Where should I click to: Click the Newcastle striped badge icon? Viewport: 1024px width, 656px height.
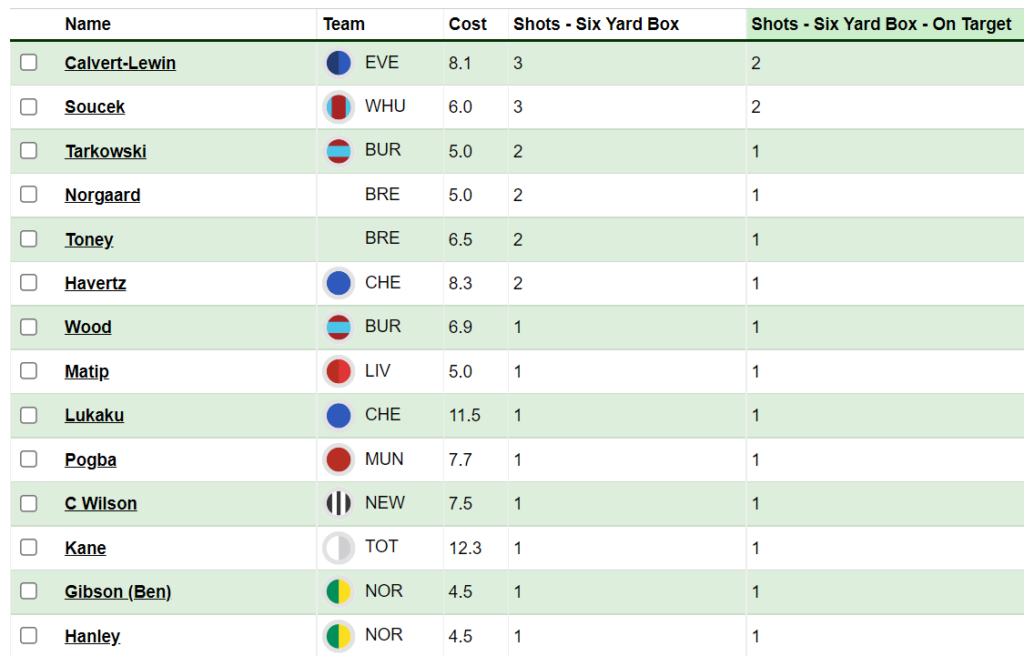338,503
